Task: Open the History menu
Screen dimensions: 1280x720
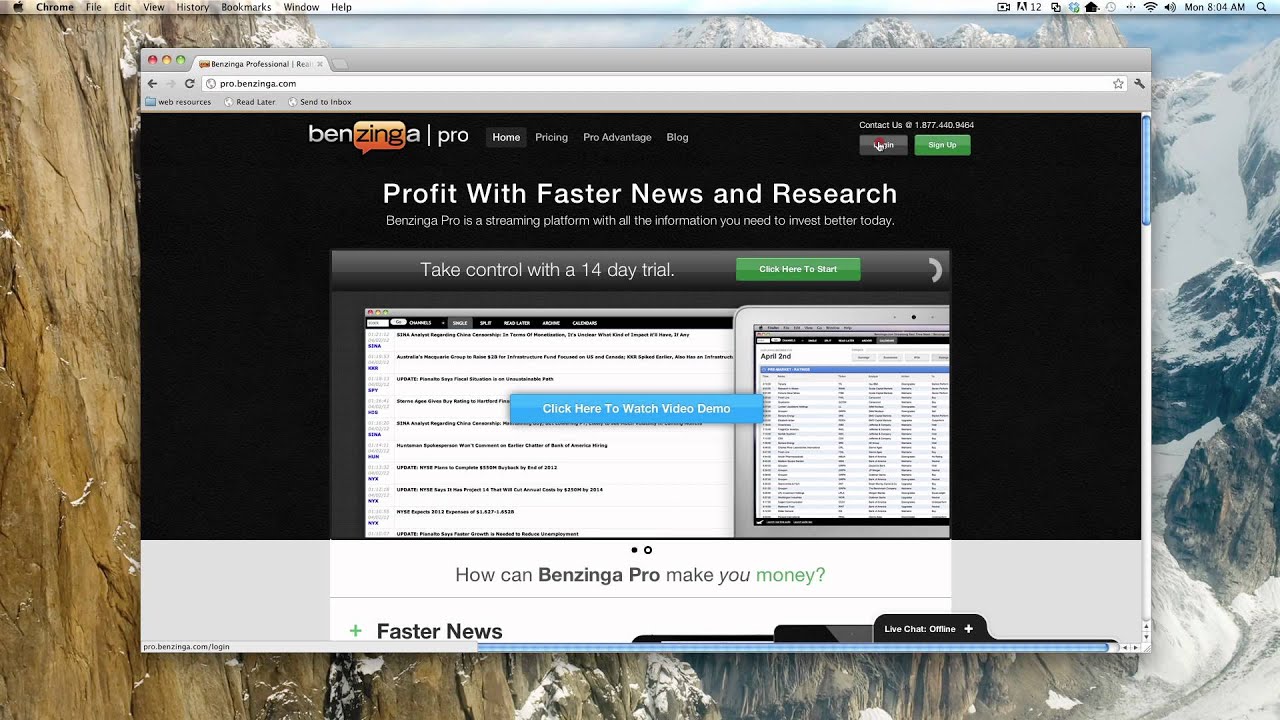Action: [x=193, y=7]
